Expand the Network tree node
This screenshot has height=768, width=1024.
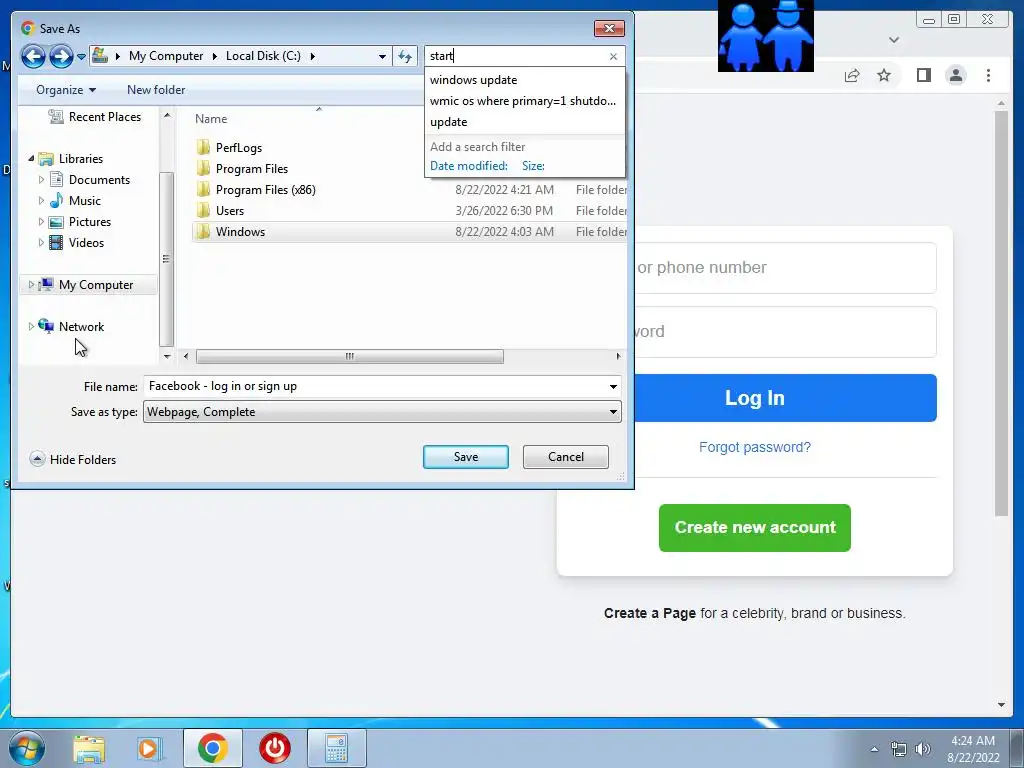click(31, 327)
